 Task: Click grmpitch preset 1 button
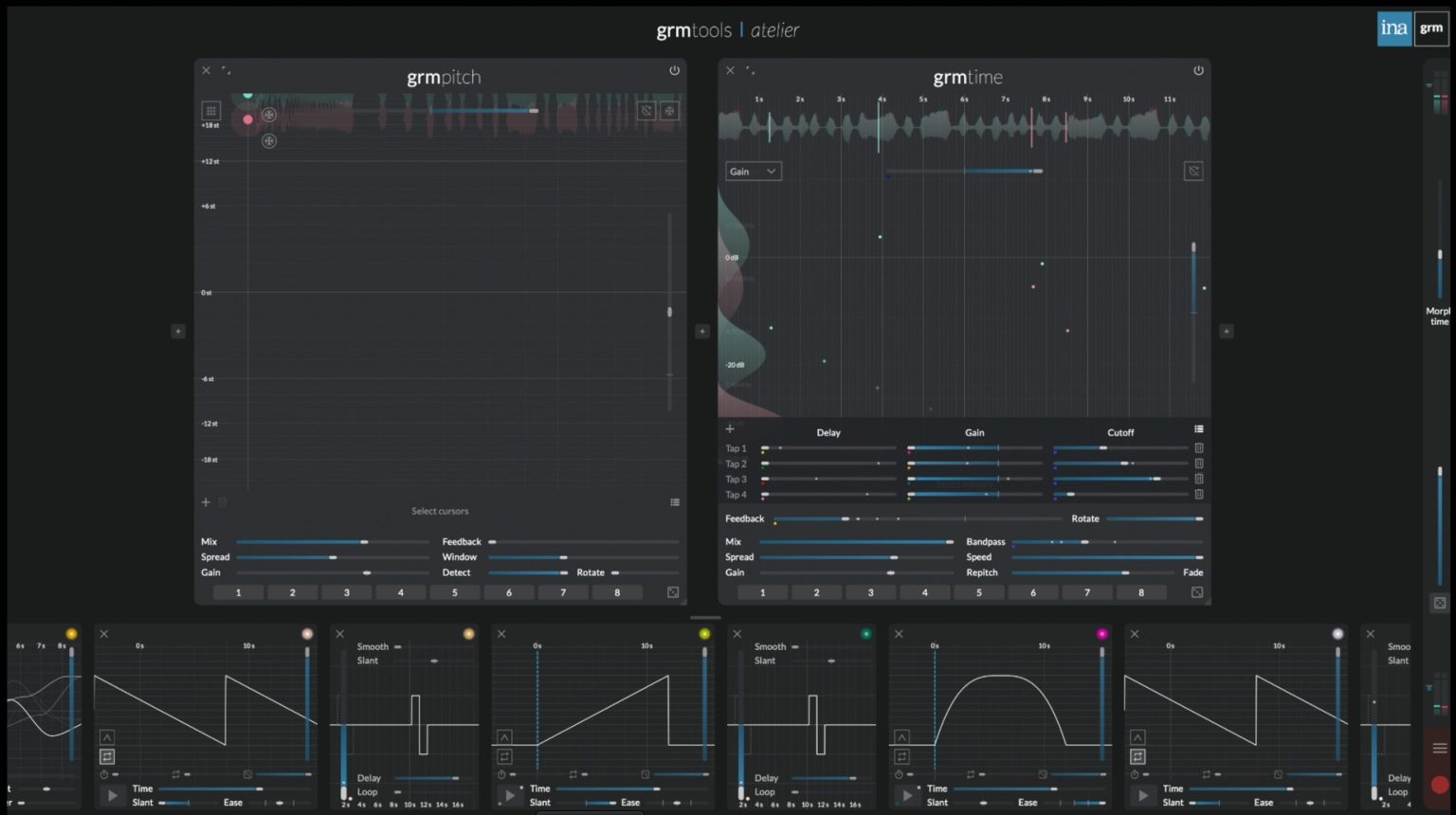(x=238, y=592)
